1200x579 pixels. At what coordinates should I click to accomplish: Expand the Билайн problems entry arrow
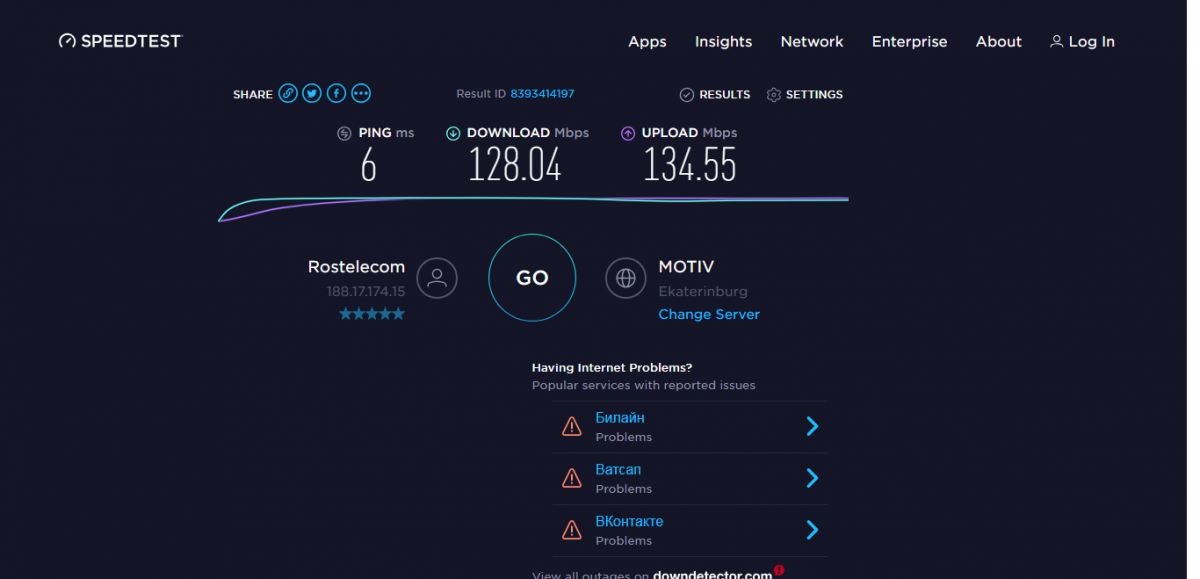coord(812,427)
